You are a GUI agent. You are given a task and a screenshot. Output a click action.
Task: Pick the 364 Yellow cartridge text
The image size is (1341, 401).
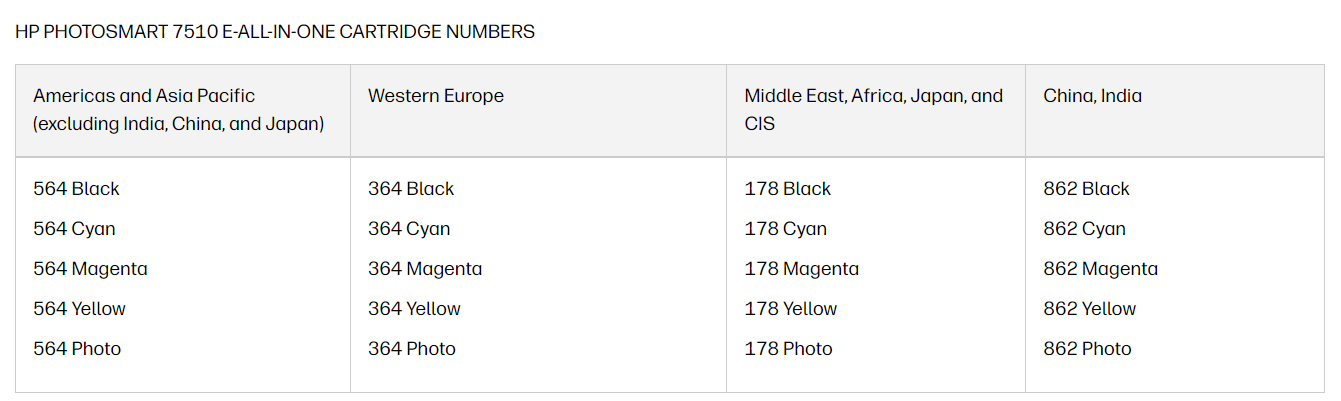tap(414, 309)
